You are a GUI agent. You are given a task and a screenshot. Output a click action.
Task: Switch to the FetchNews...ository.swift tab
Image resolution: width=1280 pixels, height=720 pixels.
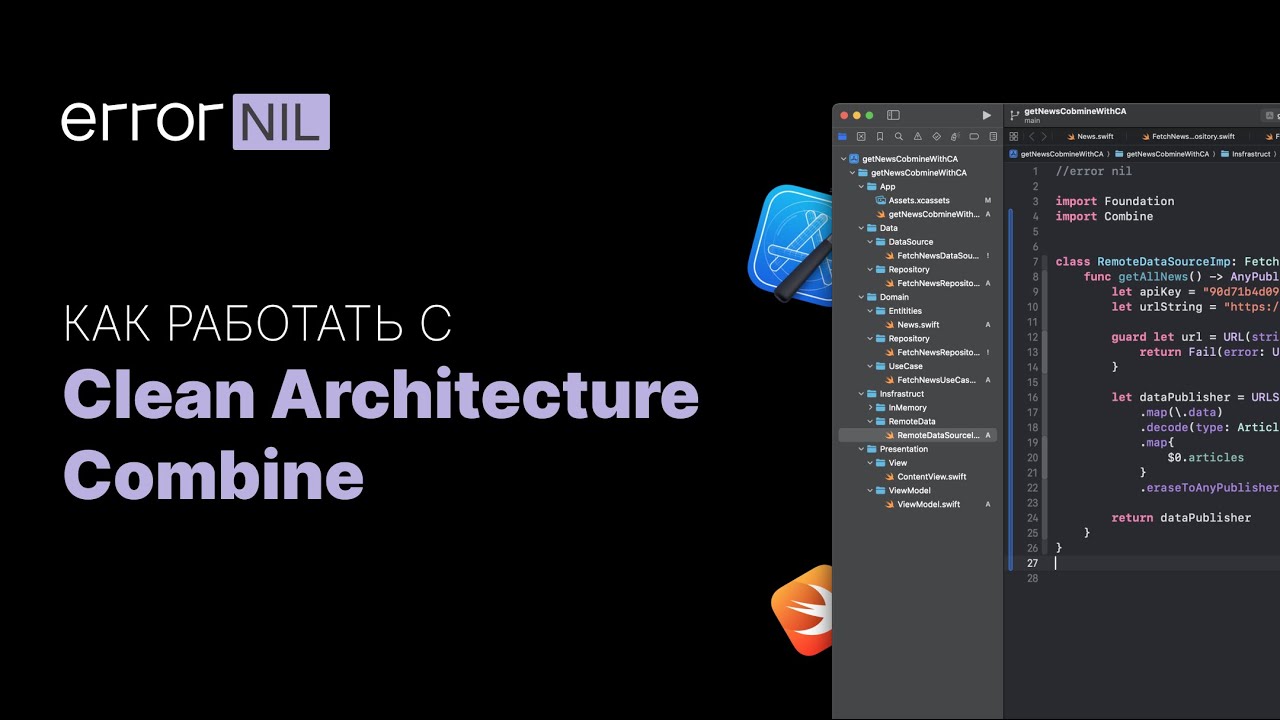tap(1186, 137)
